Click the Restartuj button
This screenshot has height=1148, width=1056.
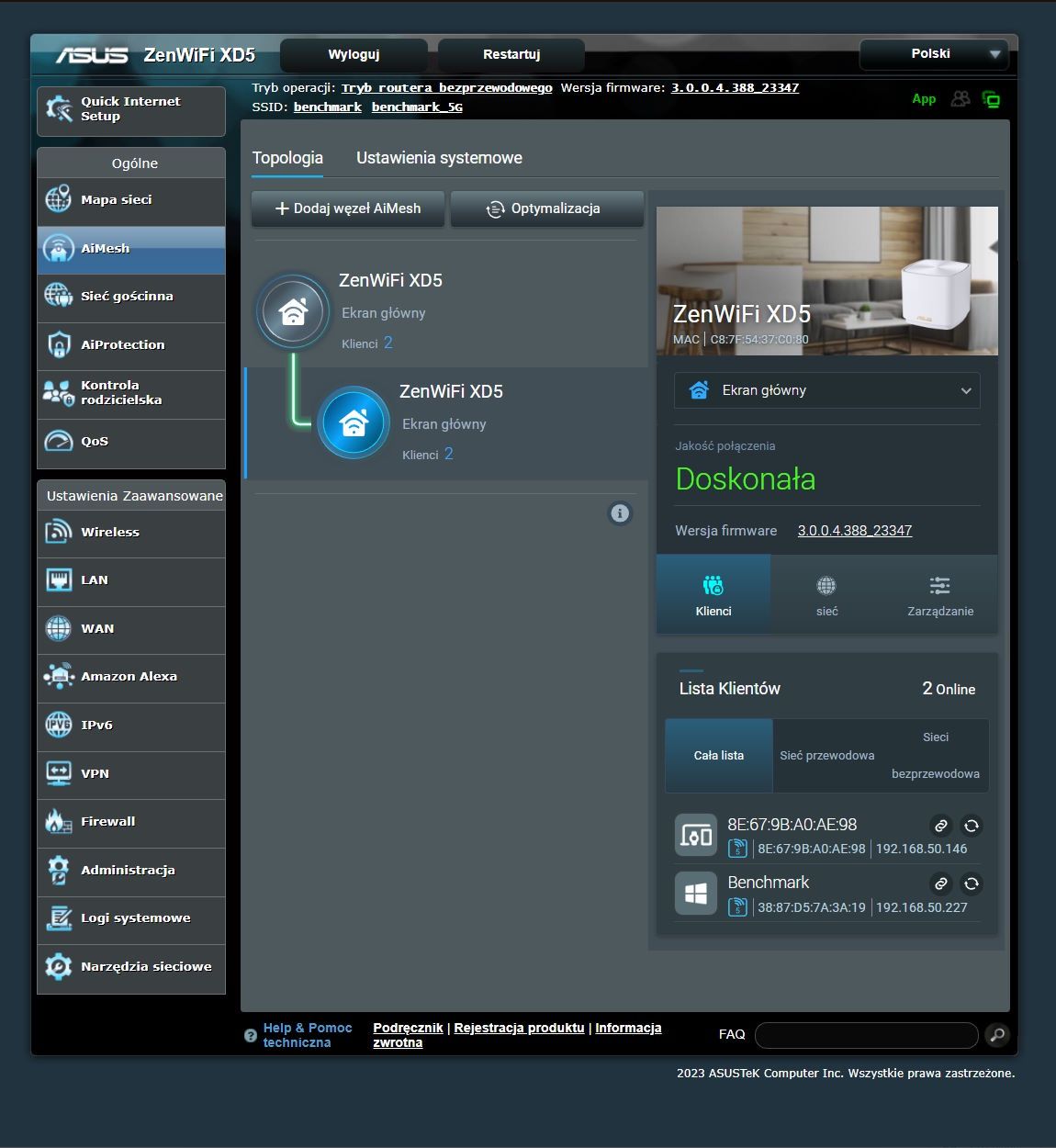(x=511, y=55)
